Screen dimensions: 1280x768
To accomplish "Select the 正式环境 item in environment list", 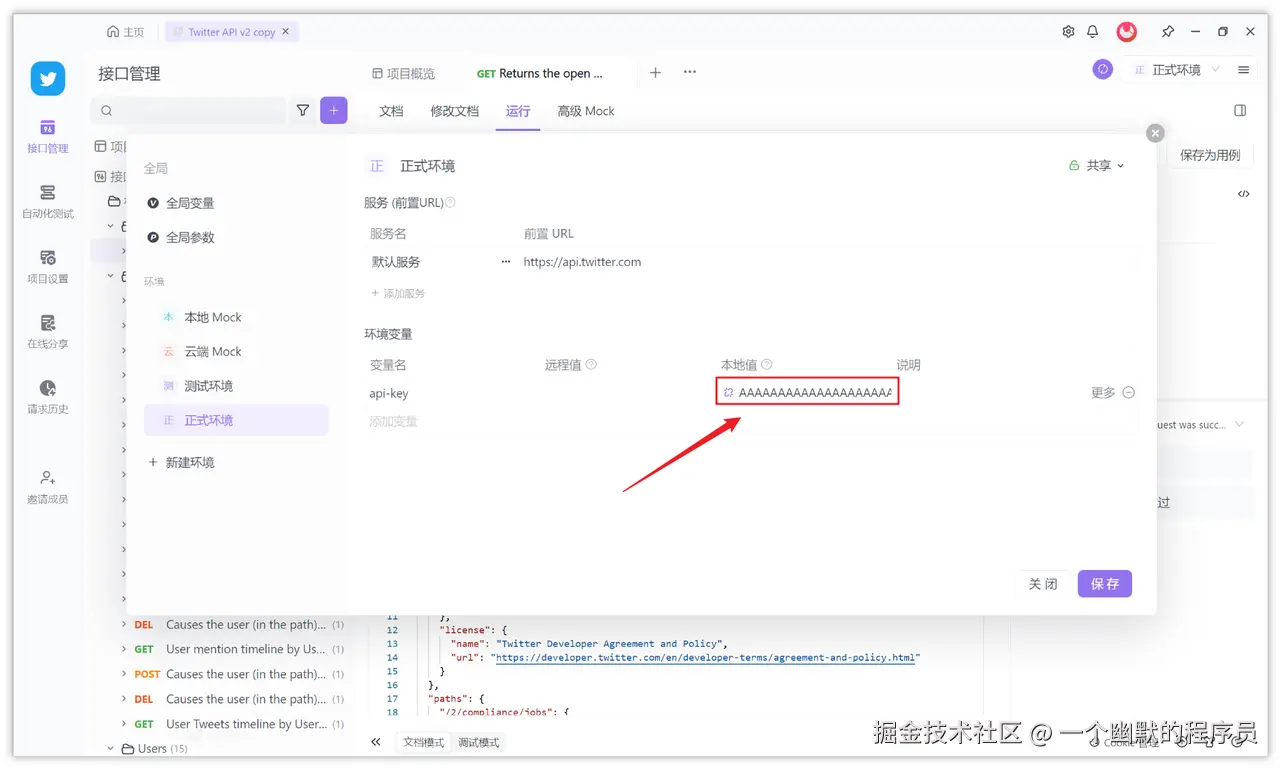I will coord(236,420).
